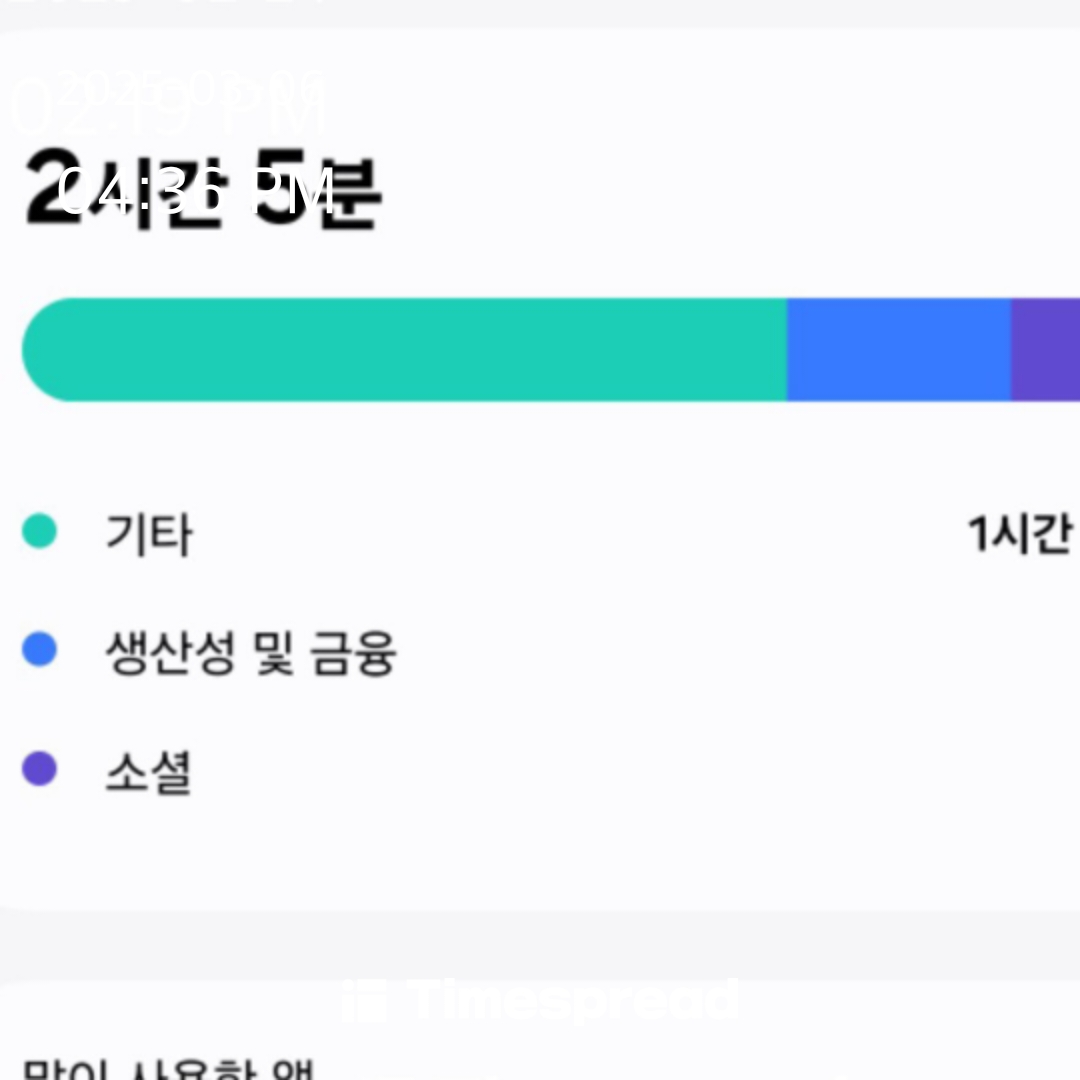This screenshot has width=1080, height=1080.
Task: Open the 생산성 및 금융 category
Action: (x=250, y=653)
